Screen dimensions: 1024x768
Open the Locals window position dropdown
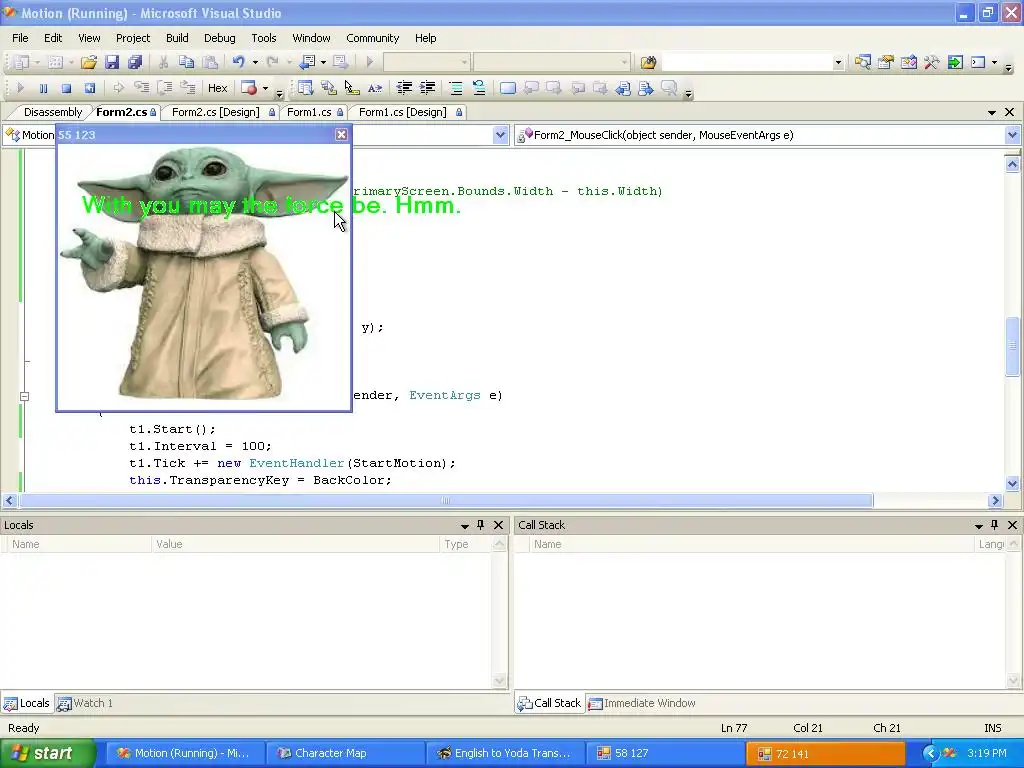(465, 526)
